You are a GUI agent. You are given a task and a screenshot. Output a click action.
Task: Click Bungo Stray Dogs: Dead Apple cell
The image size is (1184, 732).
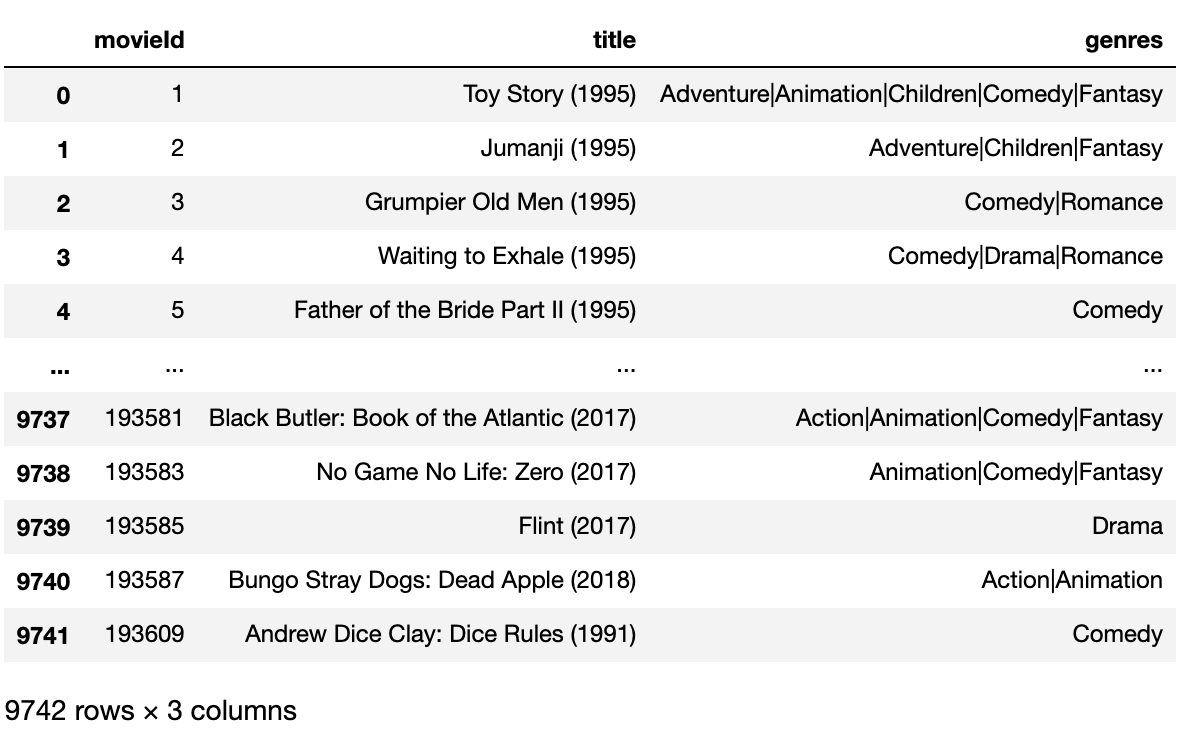pos(432,580)
